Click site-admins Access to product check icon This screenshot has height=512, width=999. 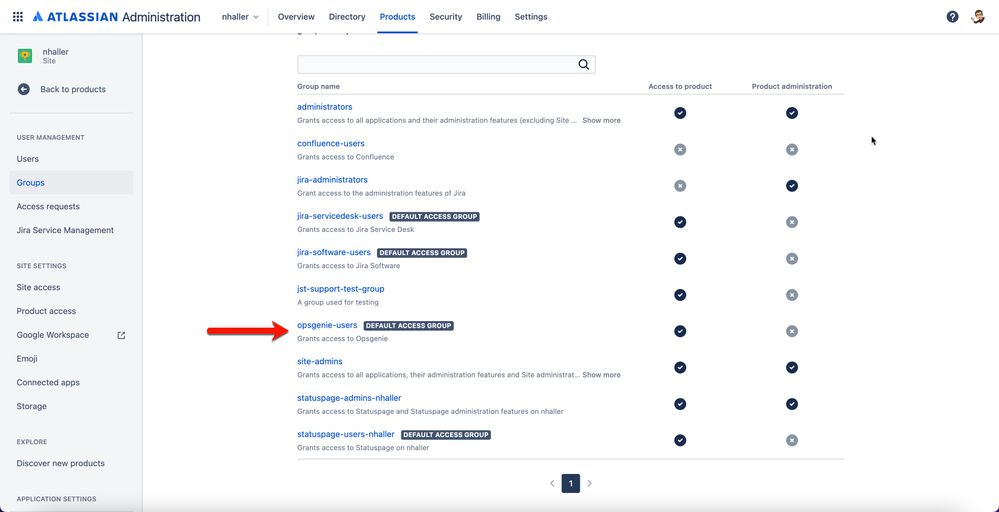coord(680,367)
